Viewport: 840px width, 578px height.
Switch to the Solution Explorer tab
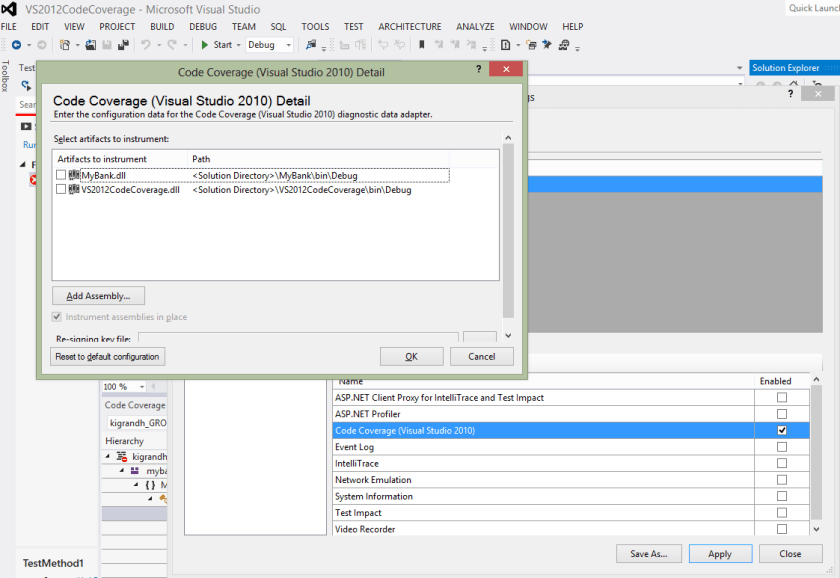788,68
